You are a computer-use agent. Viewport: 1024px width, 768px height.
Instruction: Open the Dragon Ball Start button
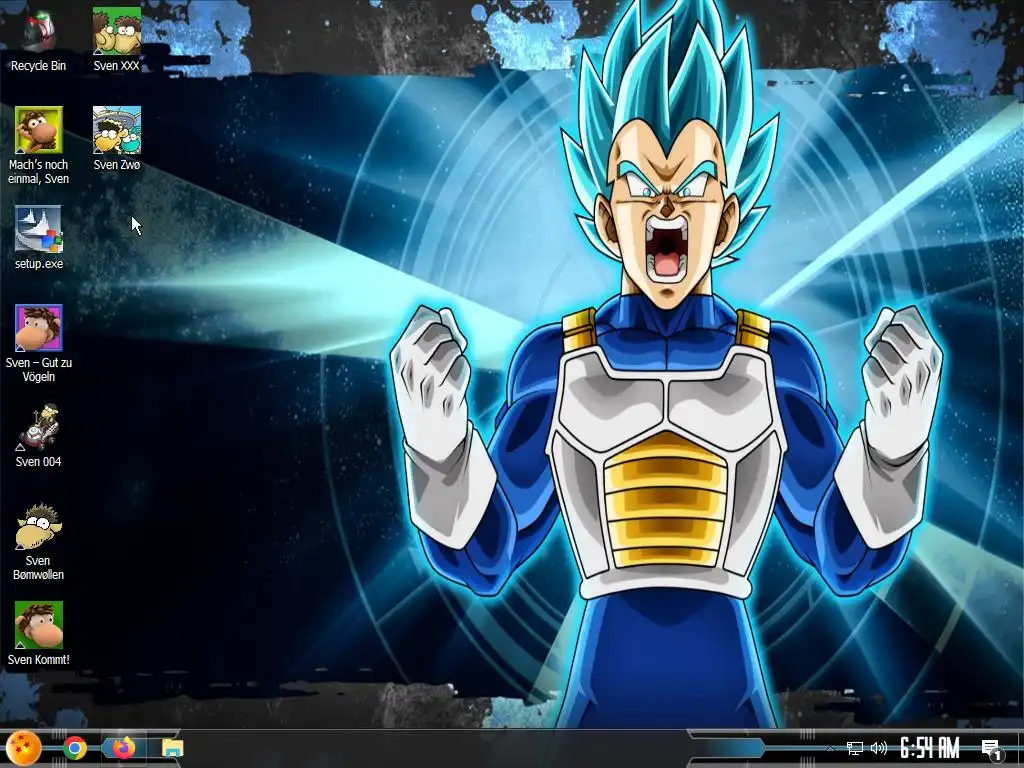pyautogui.click(x=24, y=748)
